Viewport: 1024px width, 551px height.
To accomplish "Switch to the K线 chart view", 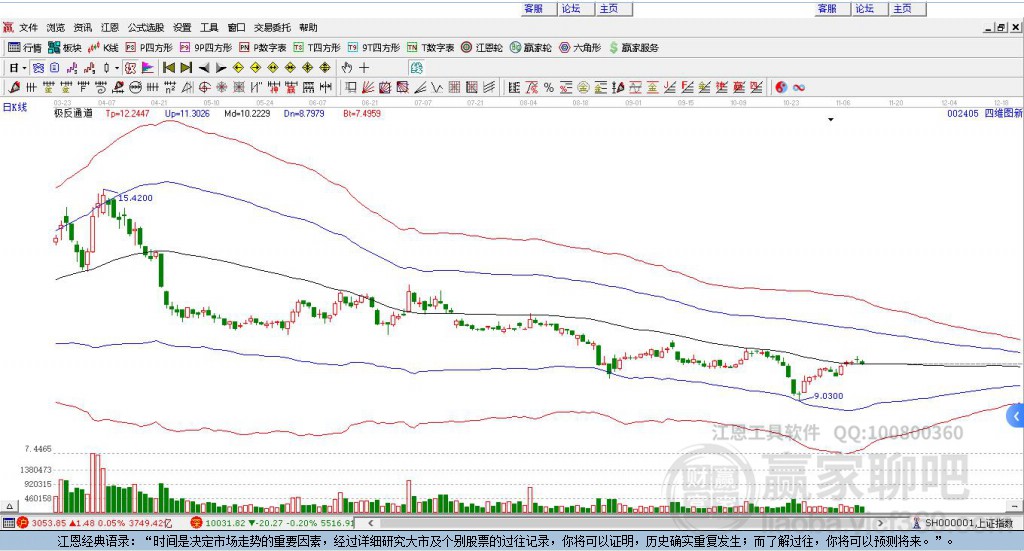I will coord(103,48).
